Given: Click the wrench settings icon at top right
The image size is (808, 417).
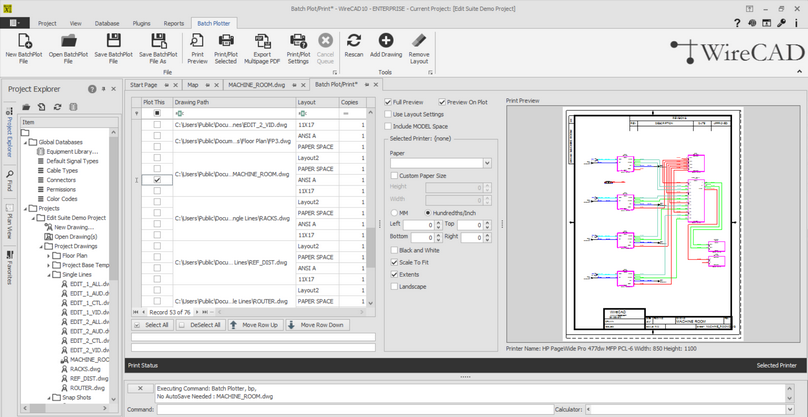Looking at the screenshot, I should click(x=782, y=23).
